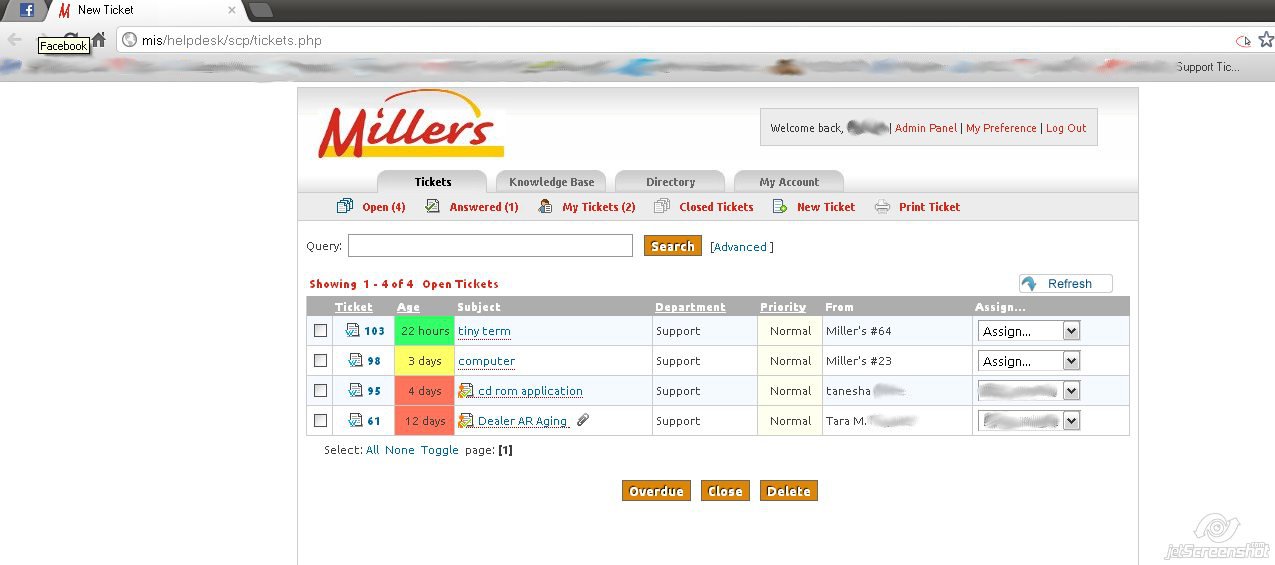The width and height of the screenshot is (1275, 565).
Task: Sort by the Department column header
Action: (690, 307)
